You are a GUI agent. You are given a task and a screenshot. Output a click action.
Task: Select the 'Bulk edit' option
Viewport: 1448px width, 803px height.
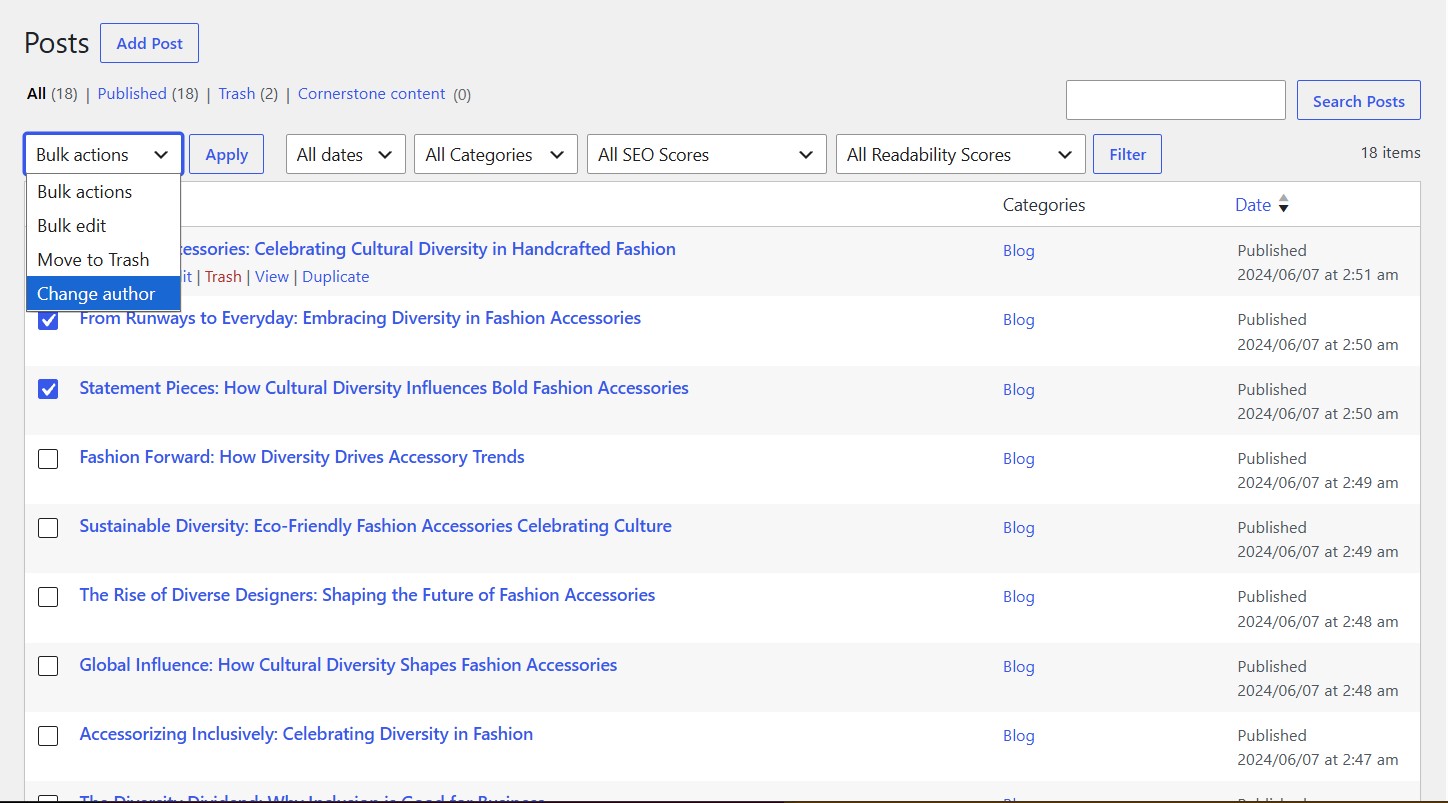click(x=103, y=226)
